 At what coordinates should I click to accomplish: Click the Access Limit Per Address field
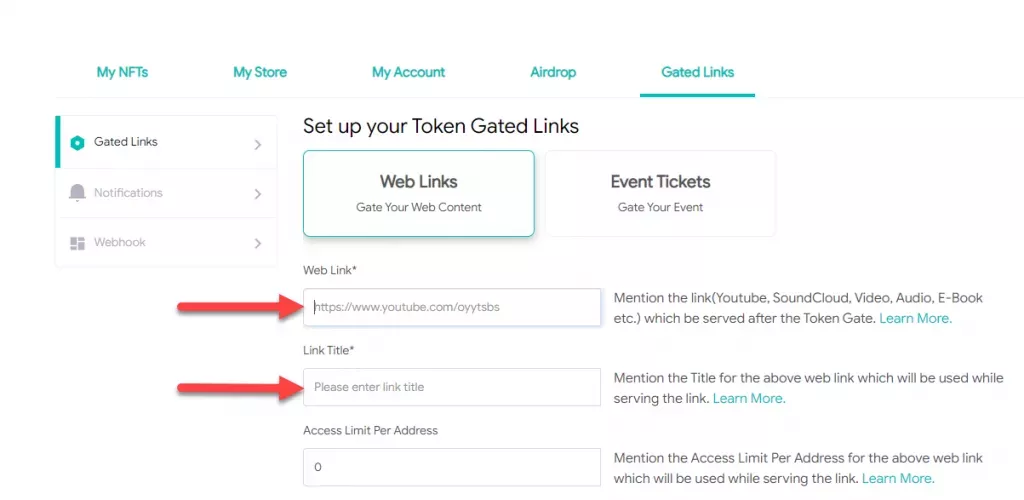click(x=452, y=467)
